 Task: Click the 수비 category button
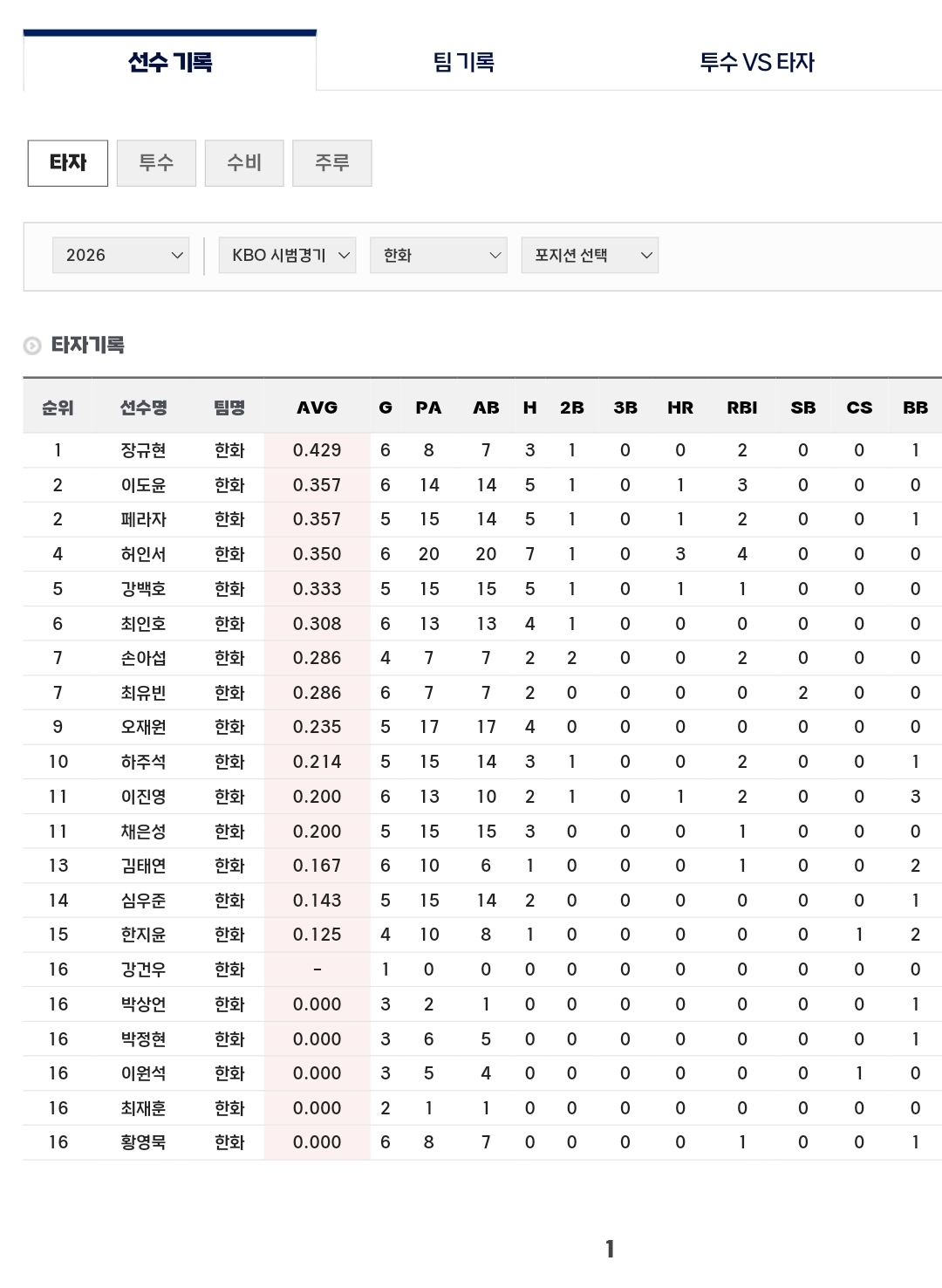(x=244, y=163)
